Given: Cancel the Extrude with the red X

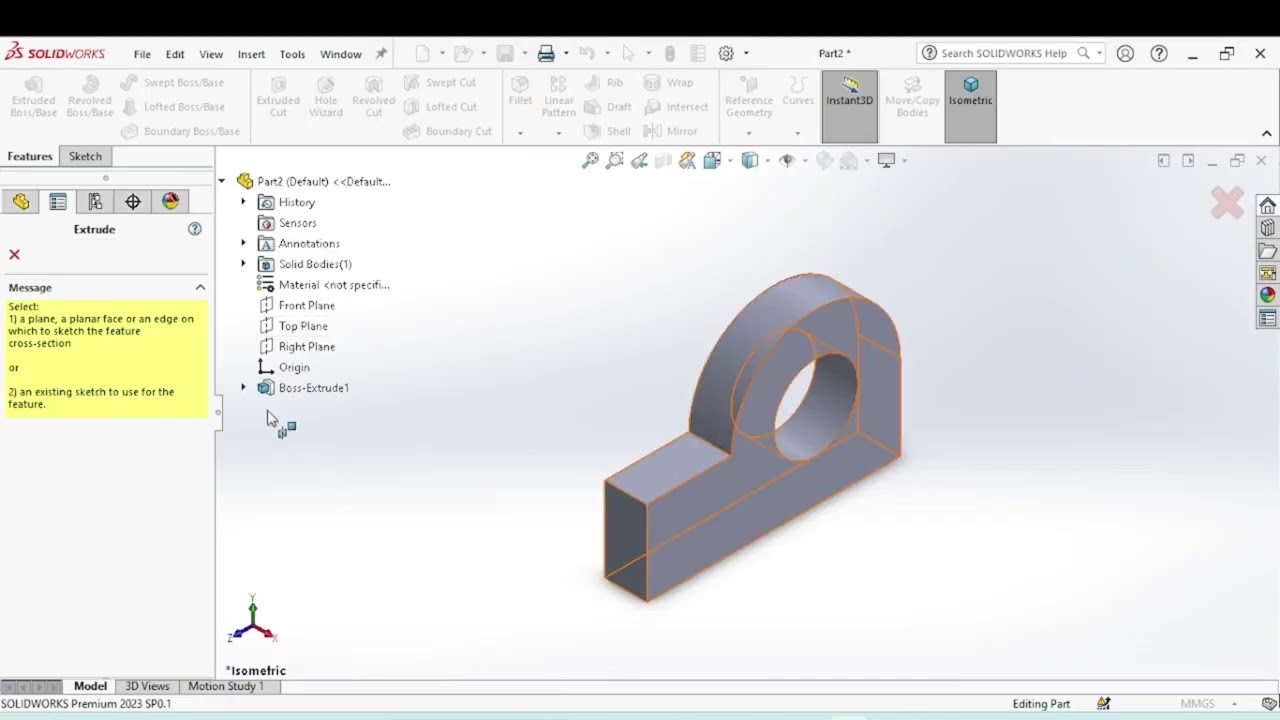Looking at the screenshot, I should tap(14, 255).
